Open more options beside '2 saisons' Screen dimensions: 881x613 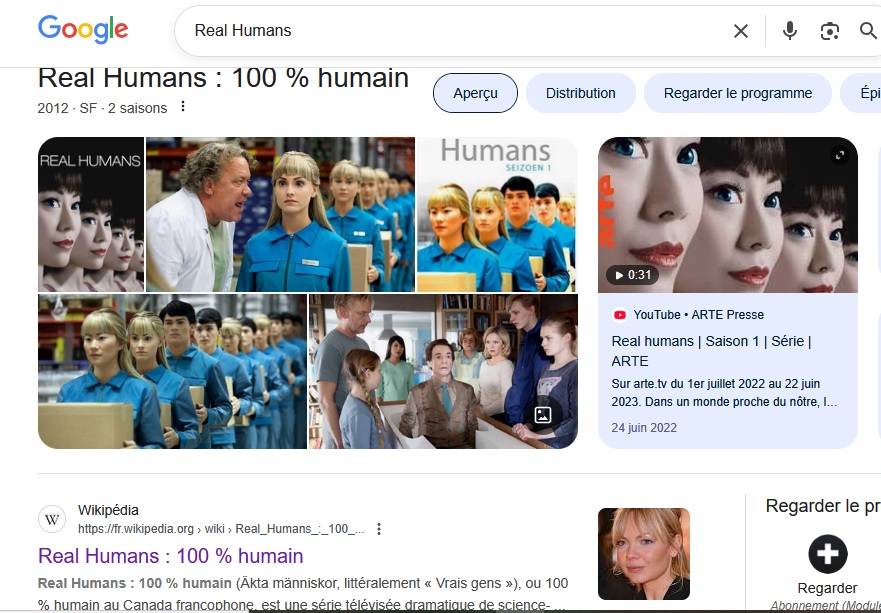coord(183,108)
